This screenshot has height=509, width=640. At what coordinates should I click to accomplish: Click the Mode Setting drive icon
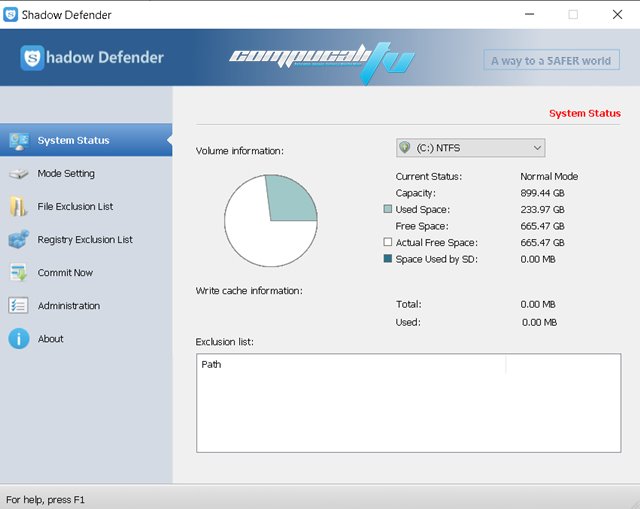coord(19,174)
